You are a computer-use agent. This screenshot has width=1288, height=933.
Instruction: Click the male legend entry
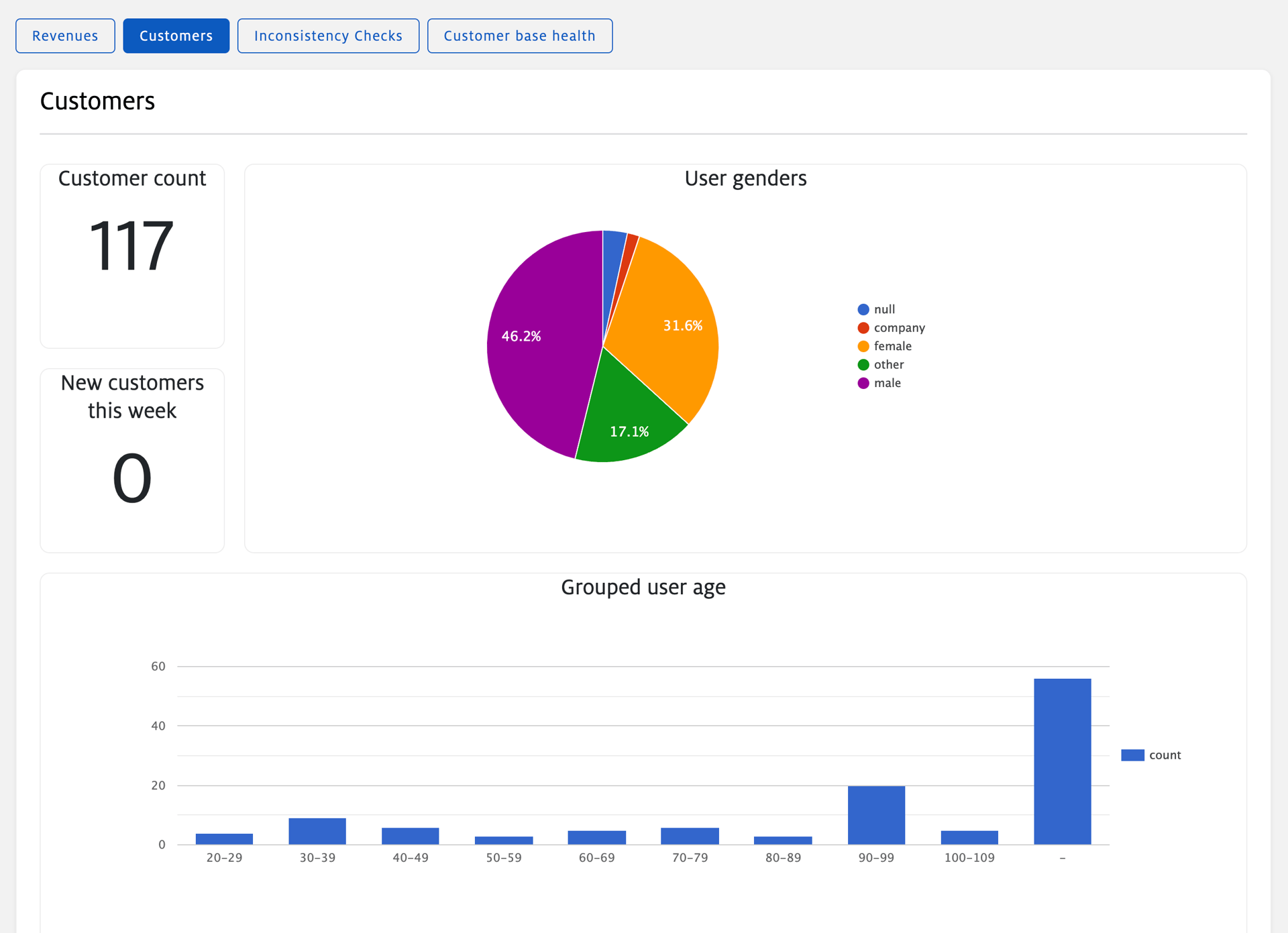[887, 383]
